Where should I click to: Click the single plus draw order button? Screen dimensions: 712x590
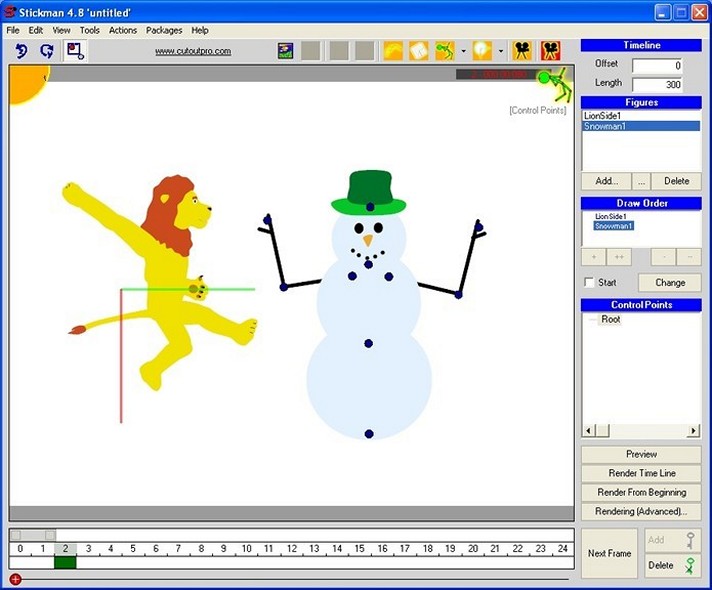[x=593, y=257]
